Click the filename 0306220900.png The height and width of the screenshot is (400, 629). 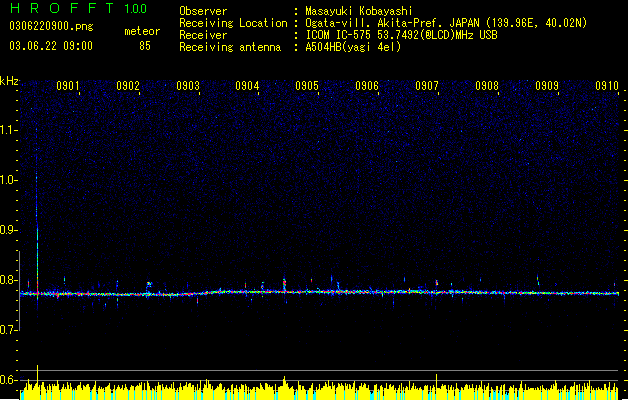[51, 26]
